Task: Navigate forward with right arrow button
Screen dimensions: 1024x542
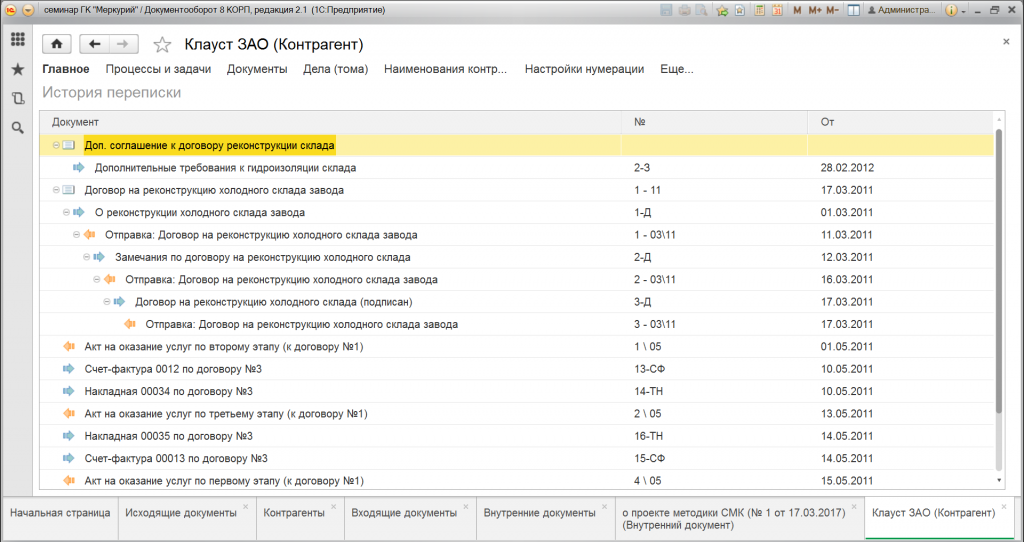Action: [x=123, y=44]
